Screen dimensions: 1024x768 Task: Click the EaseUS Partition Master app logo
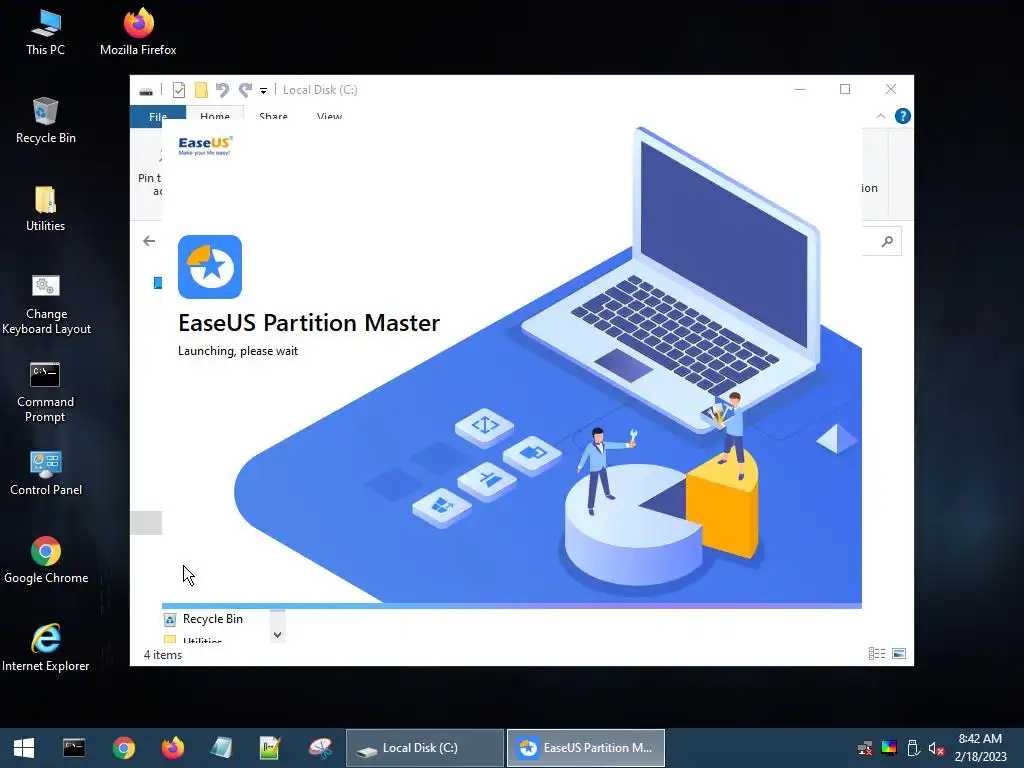point(210,267)
